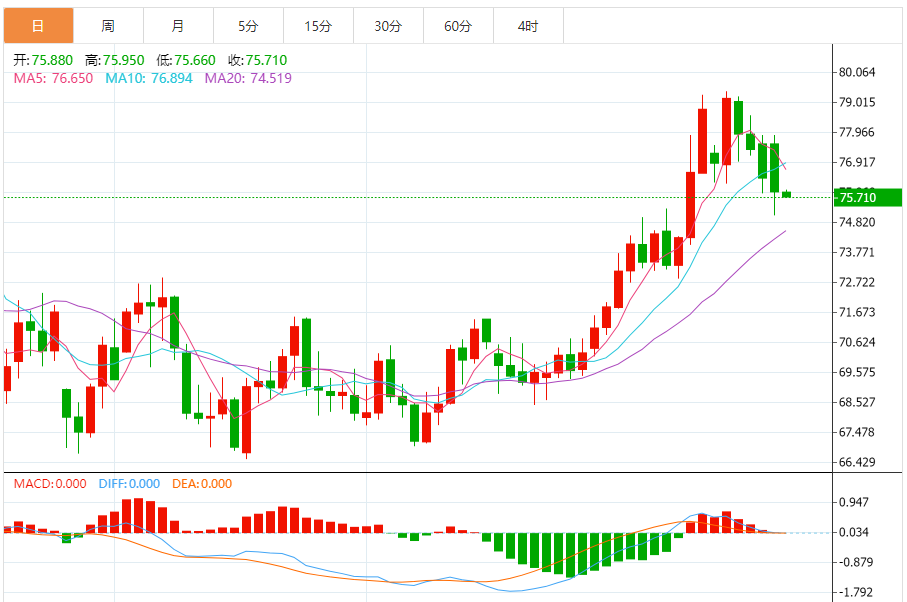Click the DEA:0.000 label
The width and height of the screenshot is (907, 602).
click(202, 483)
